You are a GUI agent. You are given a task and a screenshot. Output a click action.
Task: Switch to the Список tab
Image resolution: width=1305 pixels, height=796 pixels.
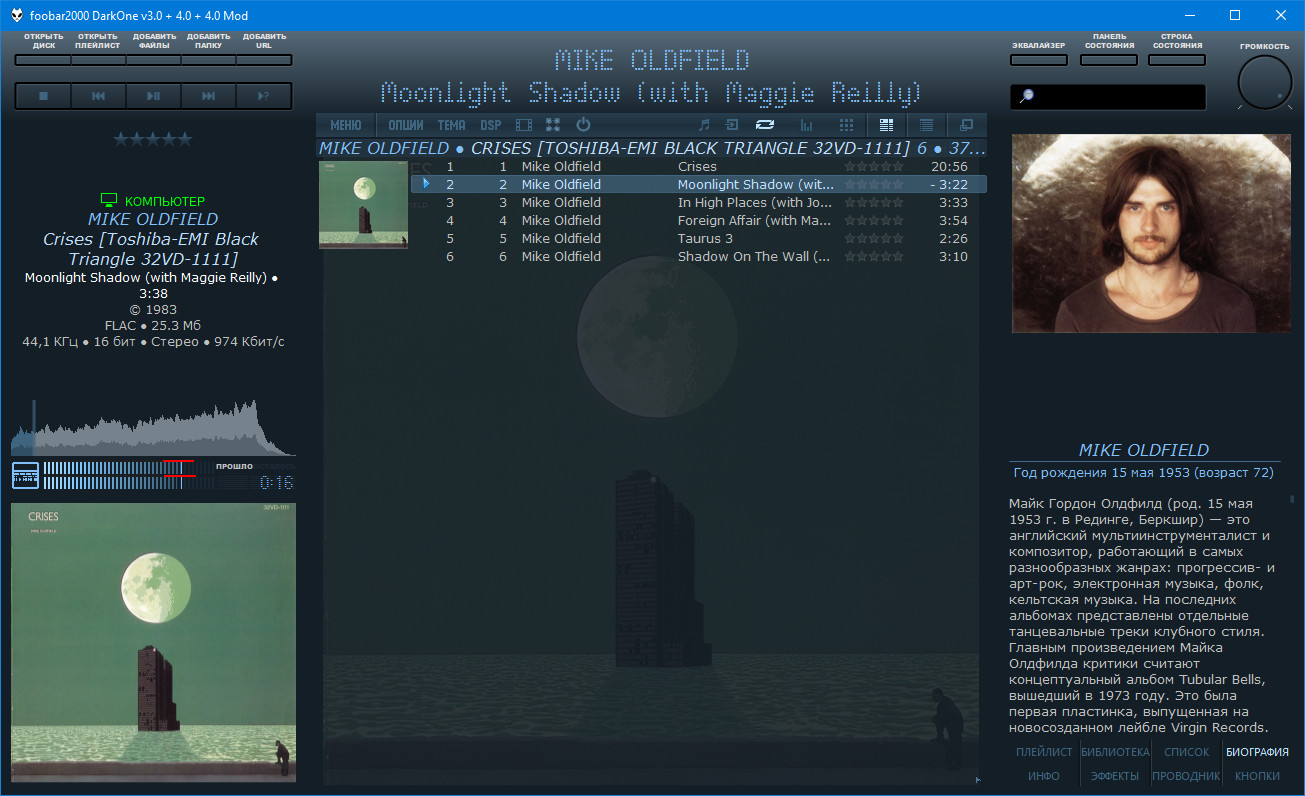pyautogui.click(x=1186, y=752)
